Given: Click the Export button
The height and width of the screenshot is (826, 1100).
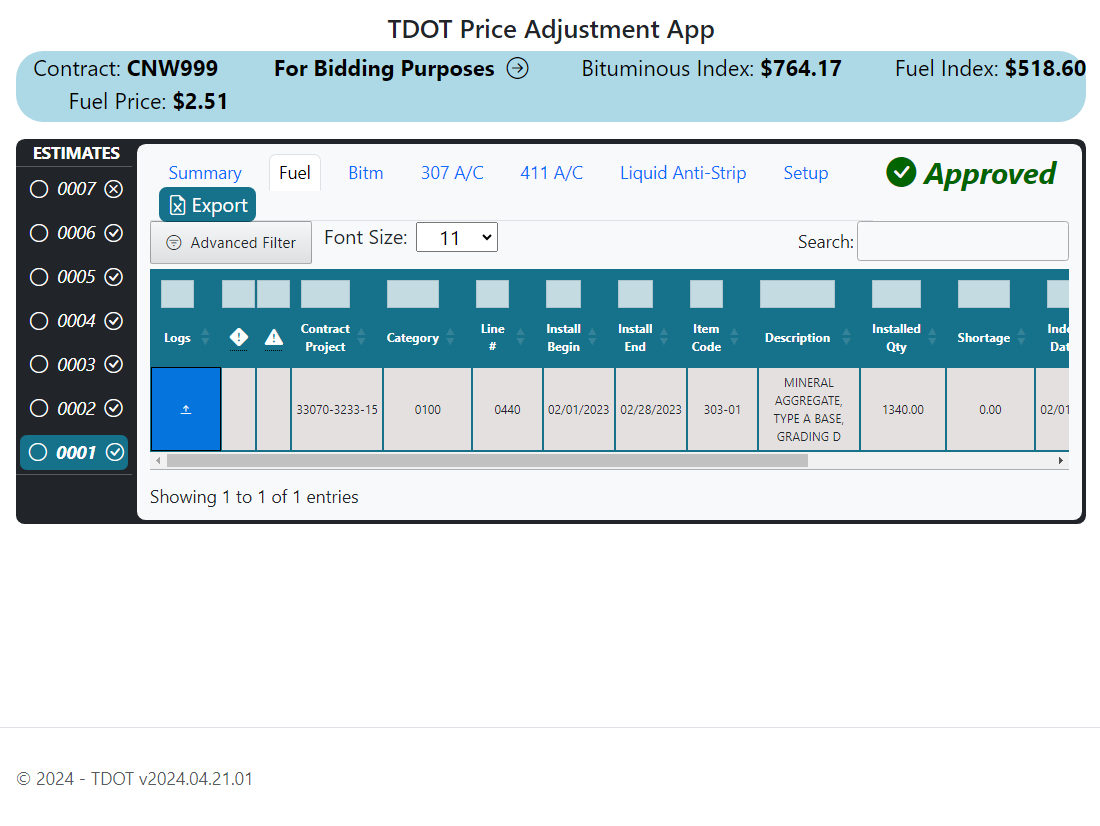Looking at the screenshot, I should (x=208, y=205).
